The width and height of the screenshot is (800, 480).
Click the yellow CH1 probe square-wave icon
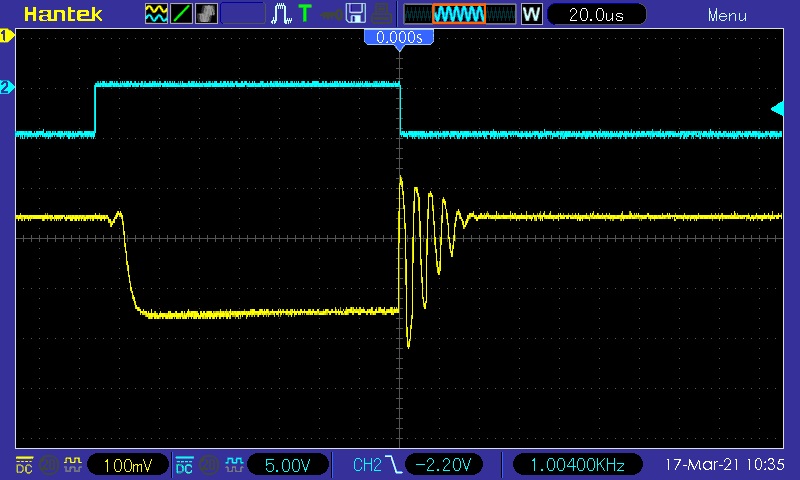point(73,464)
